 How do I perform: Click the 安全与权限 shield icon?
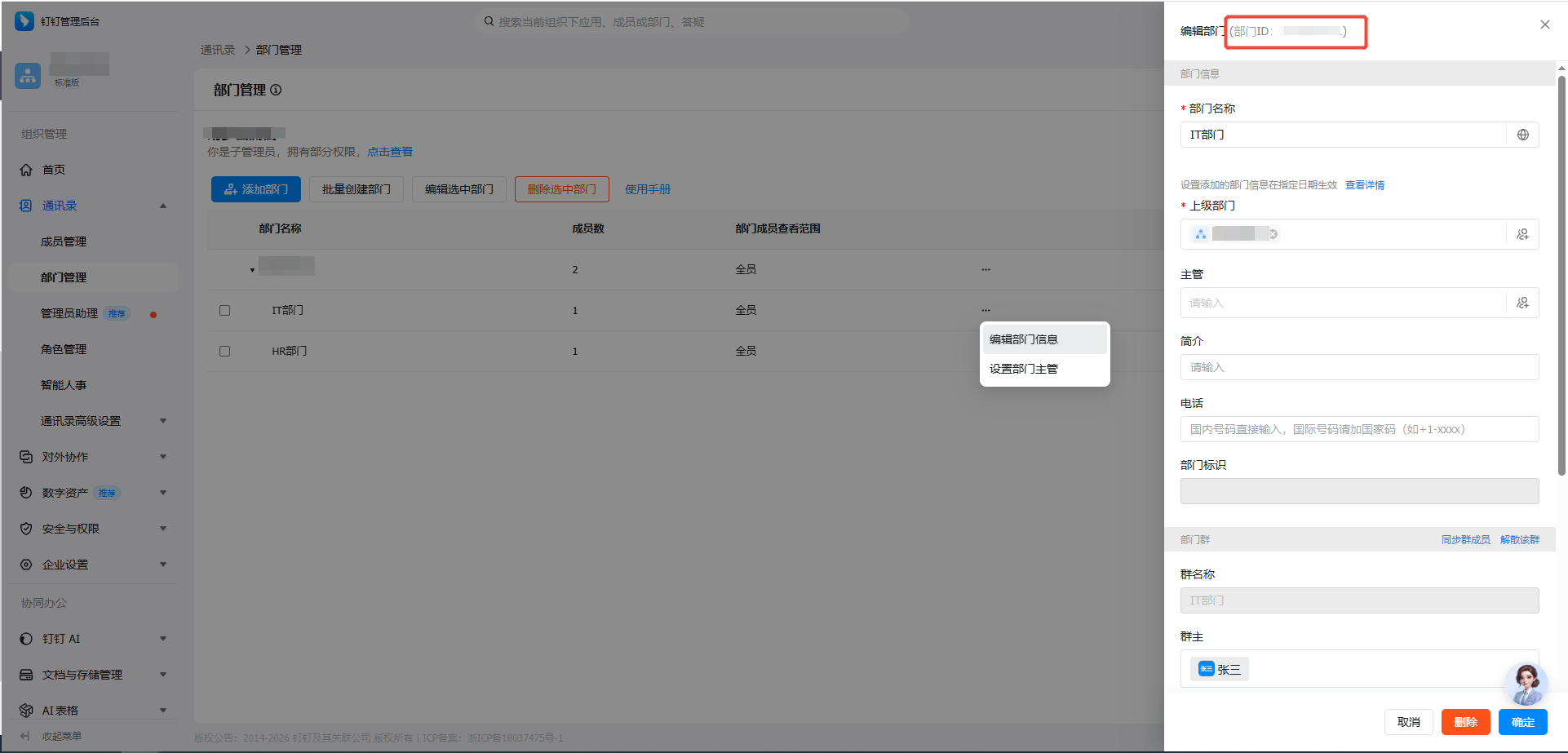26,529
